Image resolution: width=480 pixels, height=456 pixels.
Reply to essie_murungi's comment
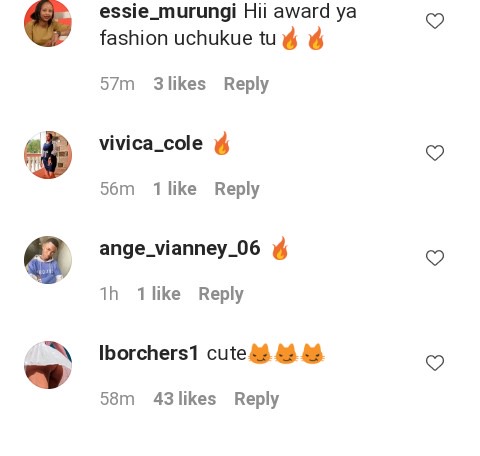click(x=246, y=84)
